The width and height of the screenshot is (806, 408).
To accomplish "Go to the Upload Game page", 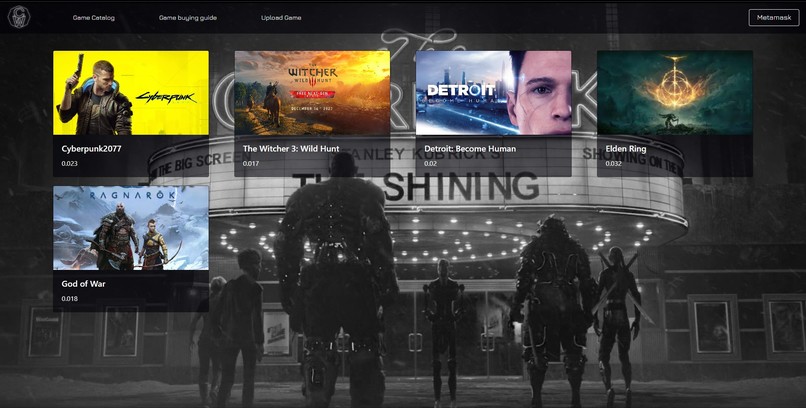I will (x=281, y=17).
